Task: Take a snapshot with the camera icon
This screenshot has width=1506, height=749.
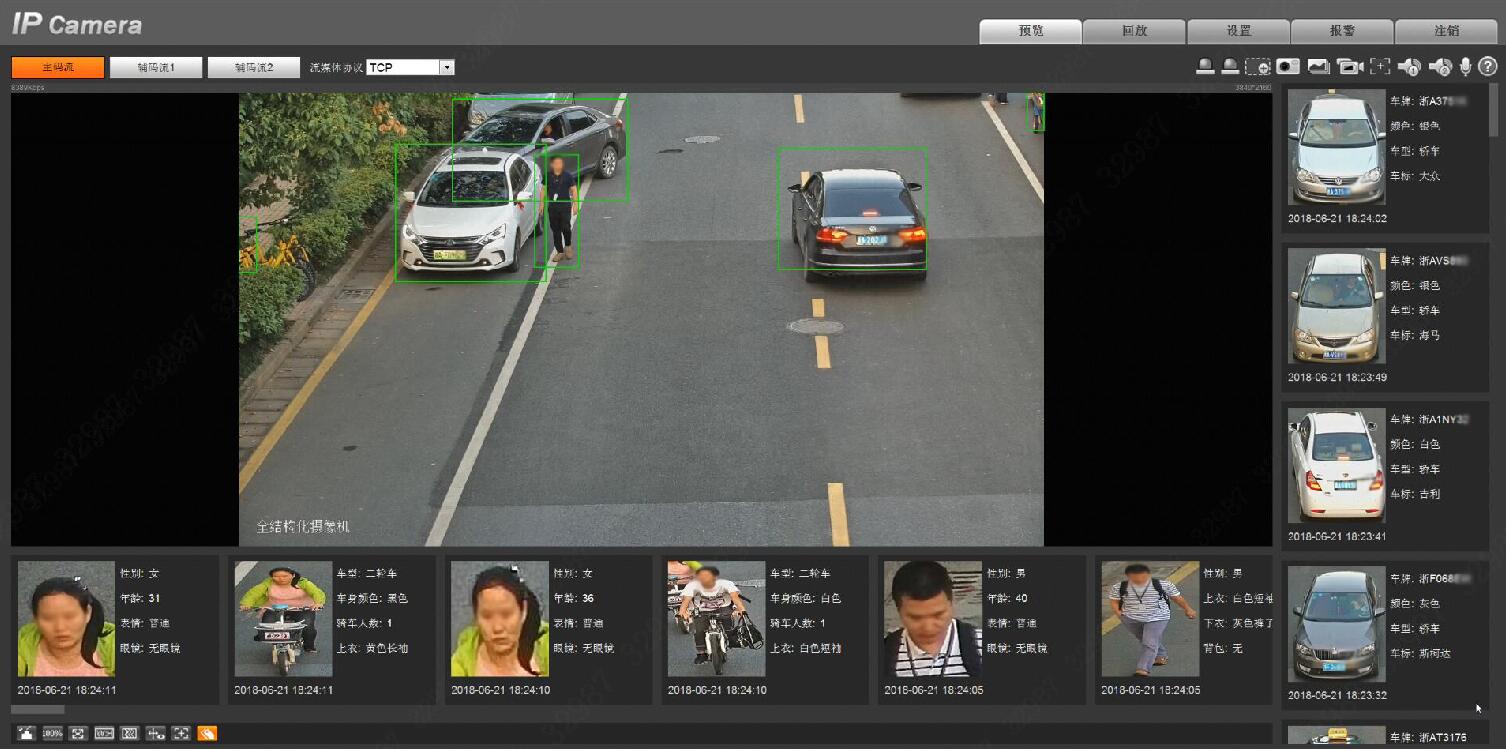Action: point(1288,67)
